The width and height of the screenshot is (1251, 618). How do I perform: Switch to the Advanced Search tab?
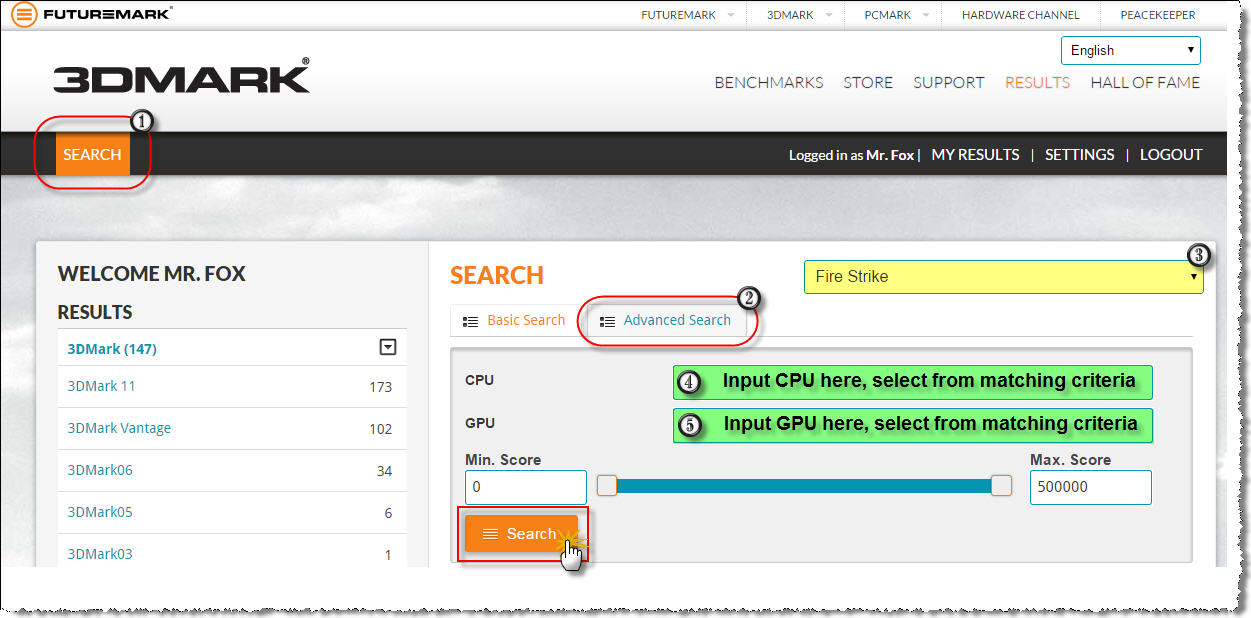[665, 321]
